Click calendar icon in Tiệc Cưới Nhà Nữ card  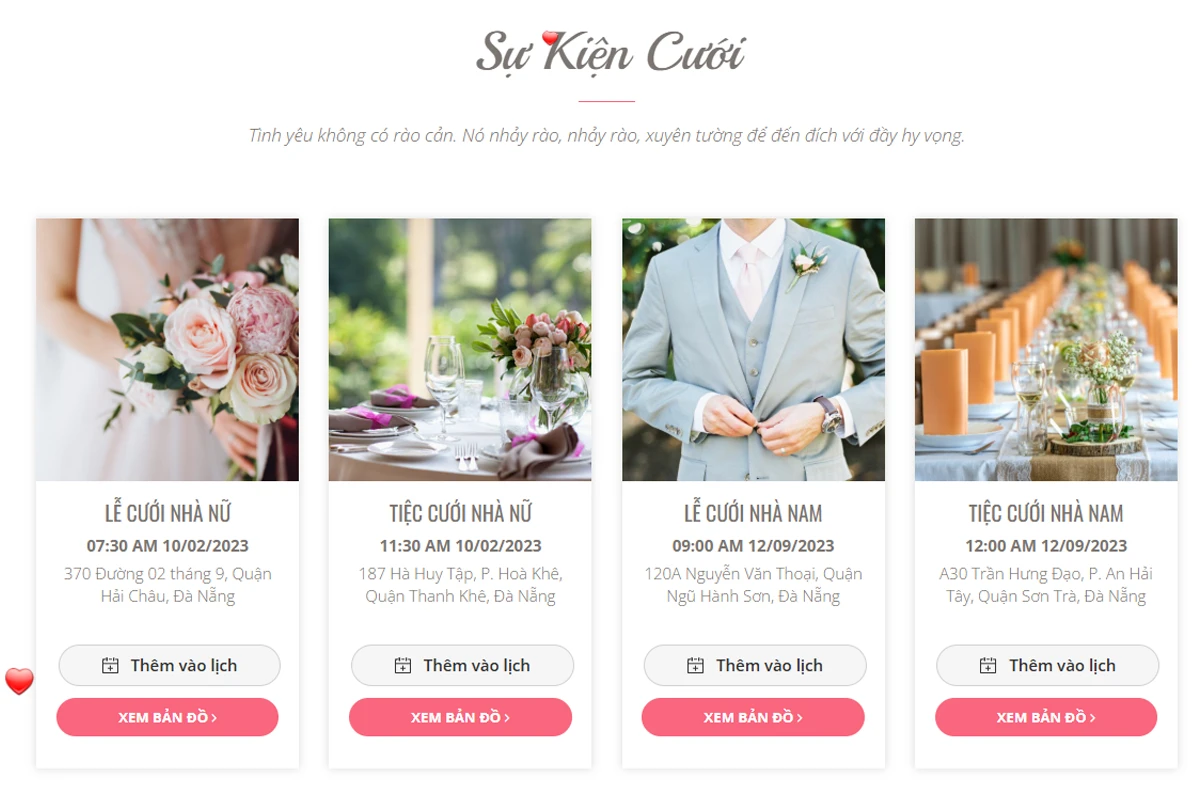(x=403, y=666)
